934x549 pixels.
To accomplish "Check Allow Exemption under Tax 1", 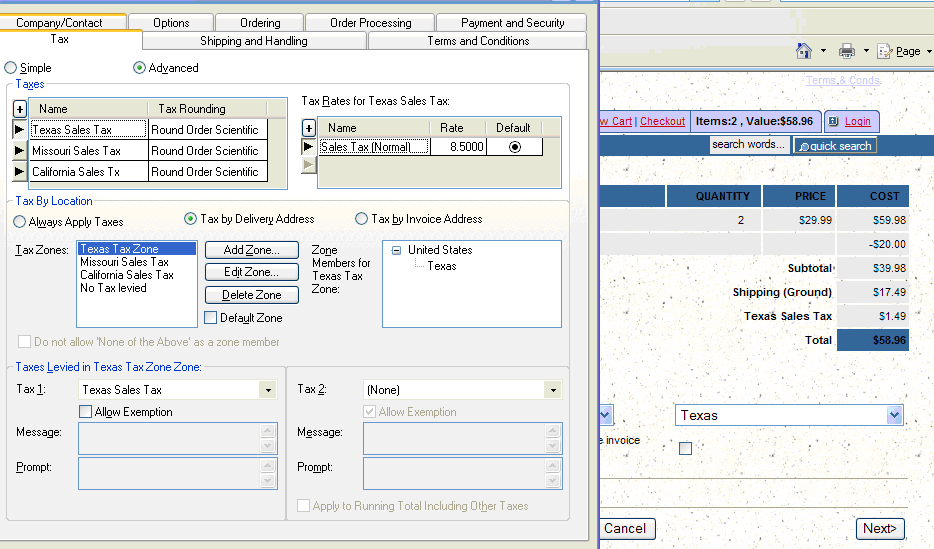I will pyautogui.click(x=85, y=412).
